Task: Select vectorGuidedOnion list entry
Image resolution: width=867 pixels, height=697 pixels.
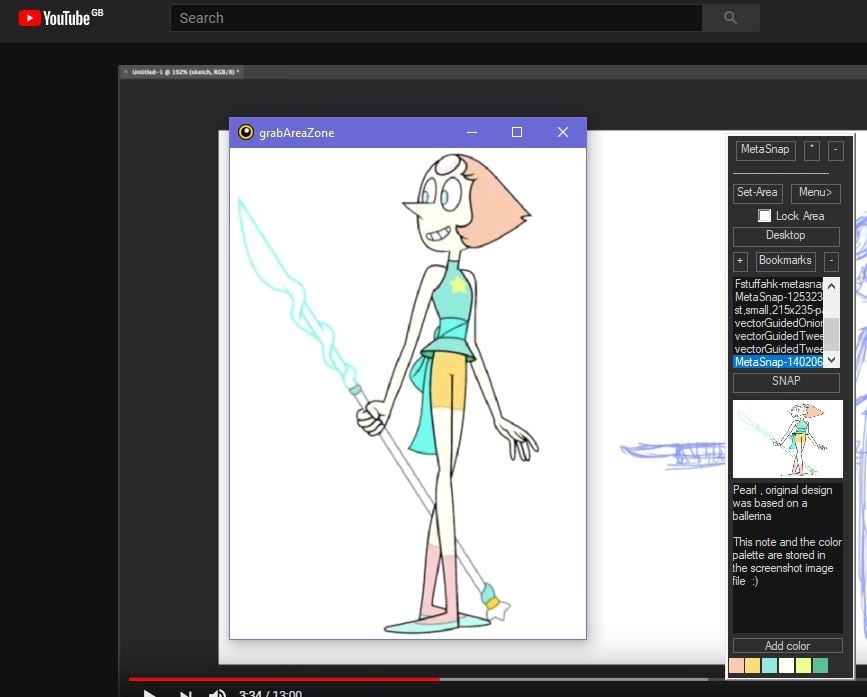Action: pos(778,323)
